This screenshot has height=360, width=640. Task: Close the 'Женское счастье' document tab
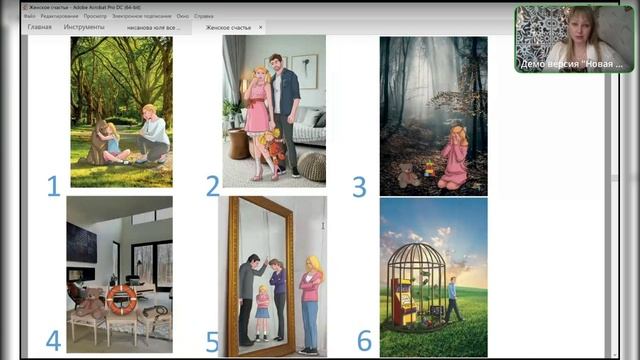click(260, 27)
